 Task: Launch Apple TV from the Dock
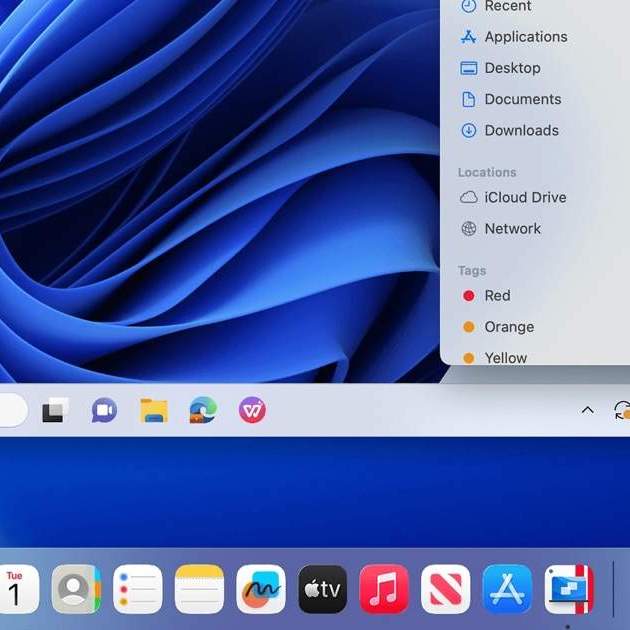coord(323,589)
